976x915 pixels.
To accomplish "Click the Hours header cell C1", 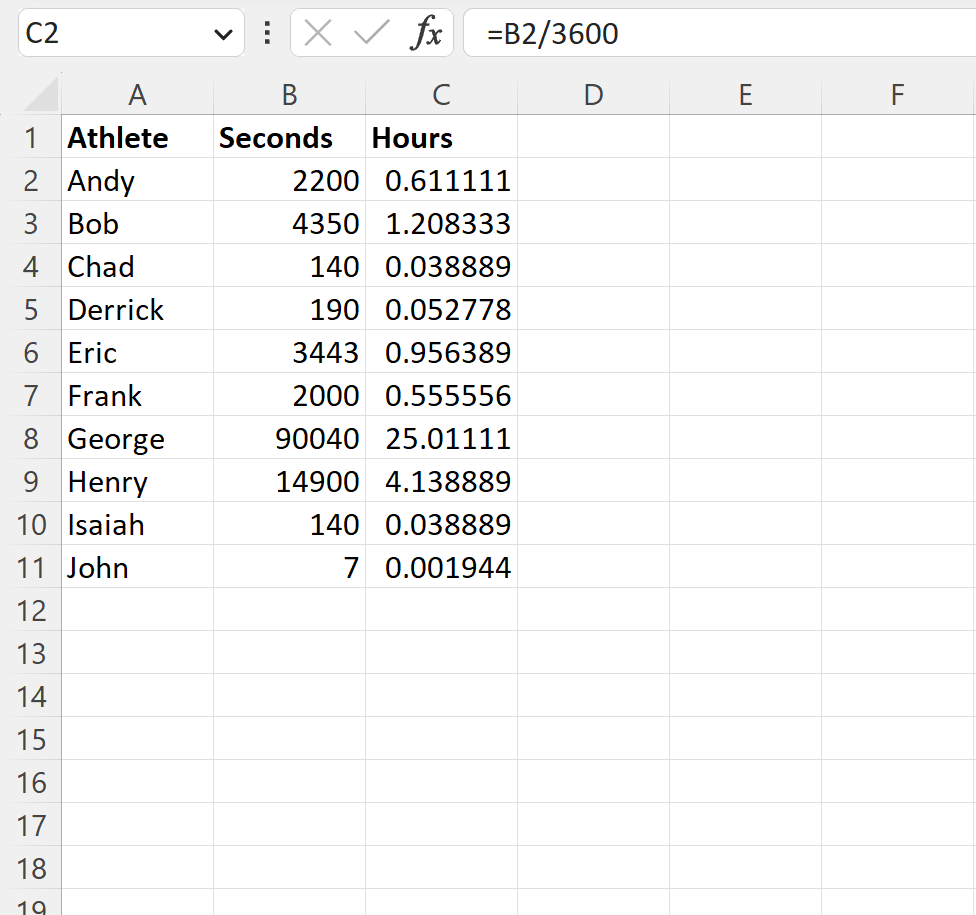I will pyautogui.click(x=441, y=137).
